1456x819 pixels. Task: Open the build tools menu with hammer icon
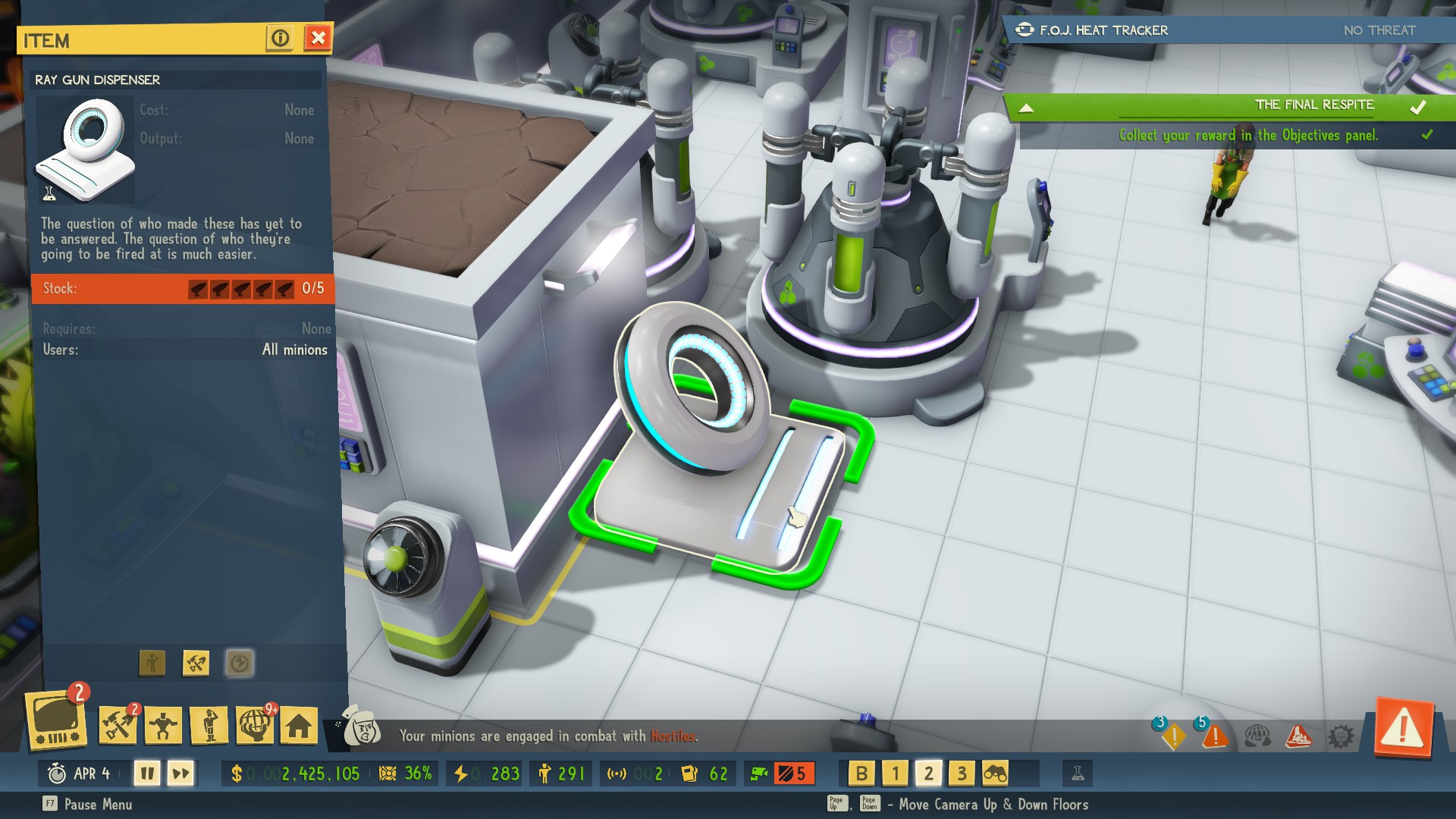118,726
